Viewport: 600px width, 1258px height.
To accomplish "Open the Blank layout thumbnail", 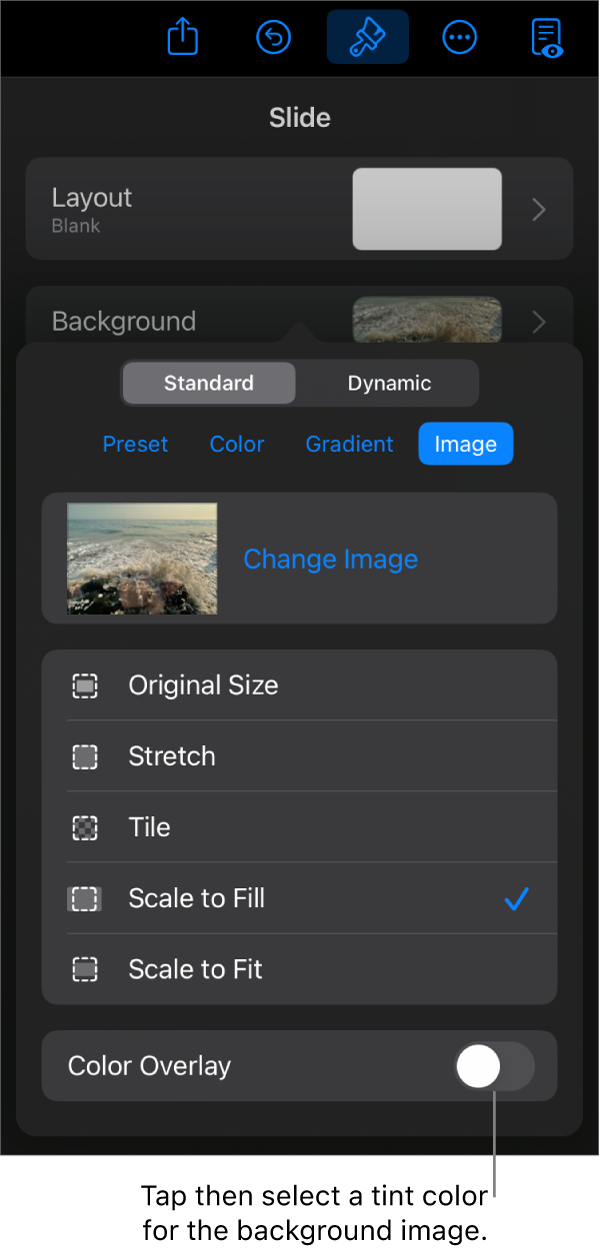I will (427, 209).
